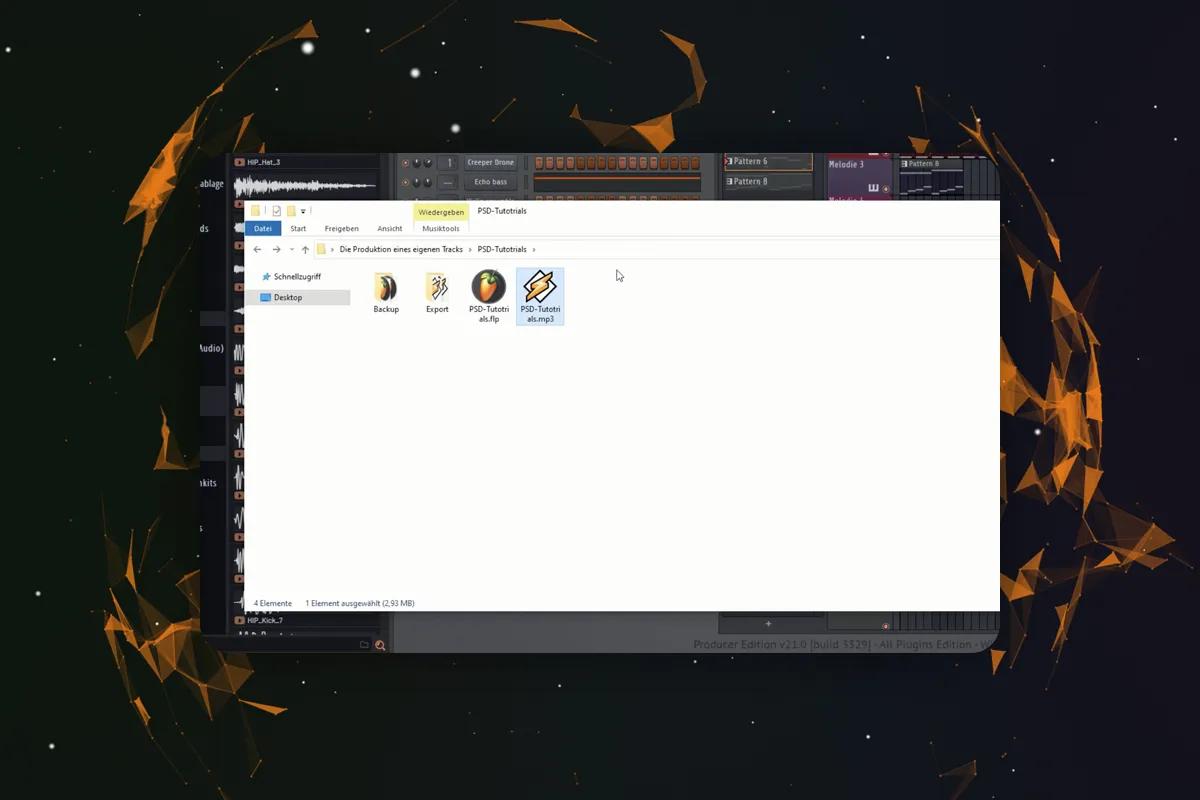Select Pattern 6 in the pattern picker
The image size is (1200, 800).
(x=767, y=162)
